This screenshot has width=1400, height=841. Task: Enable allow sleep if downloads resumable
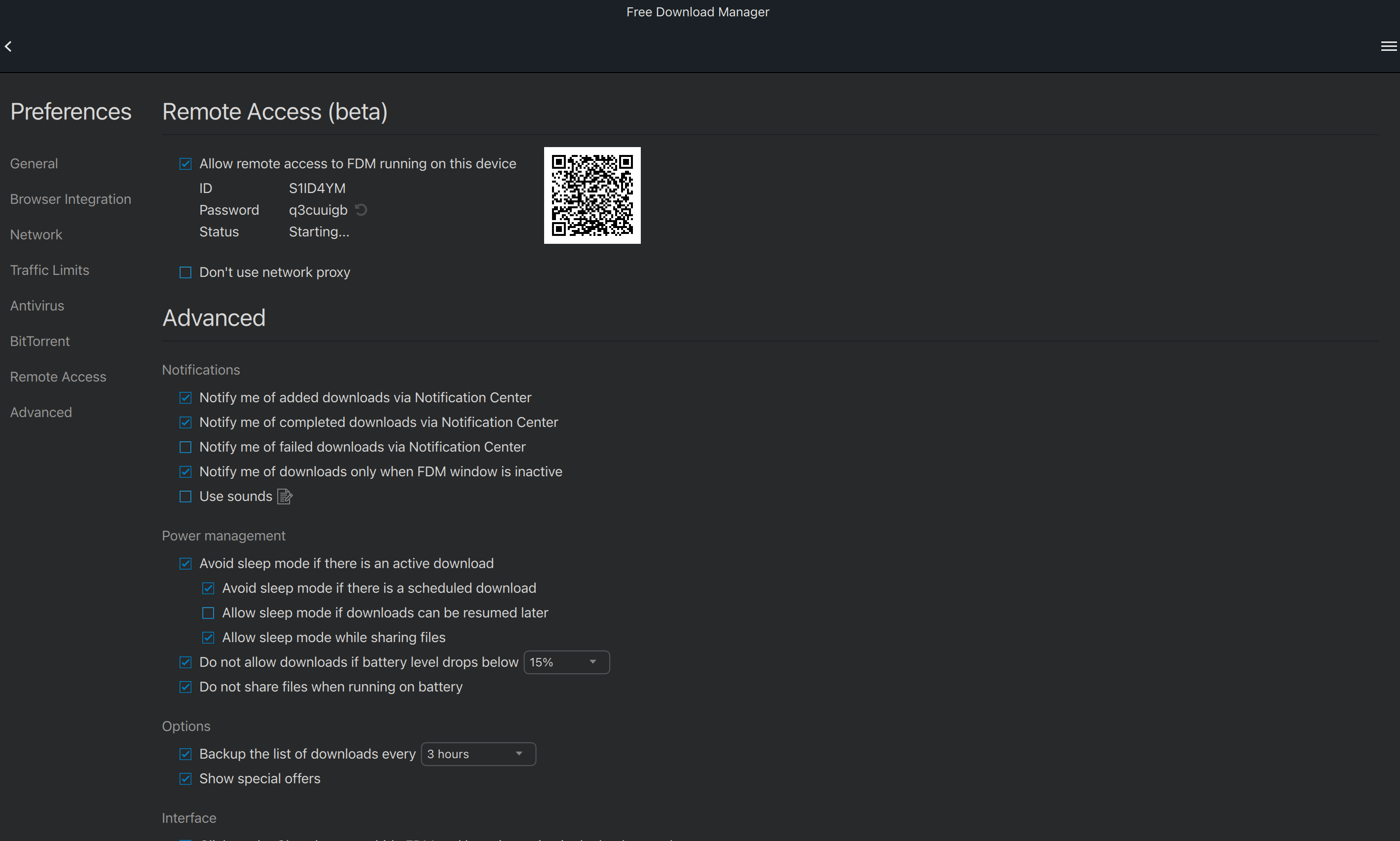tap(208, 613)
